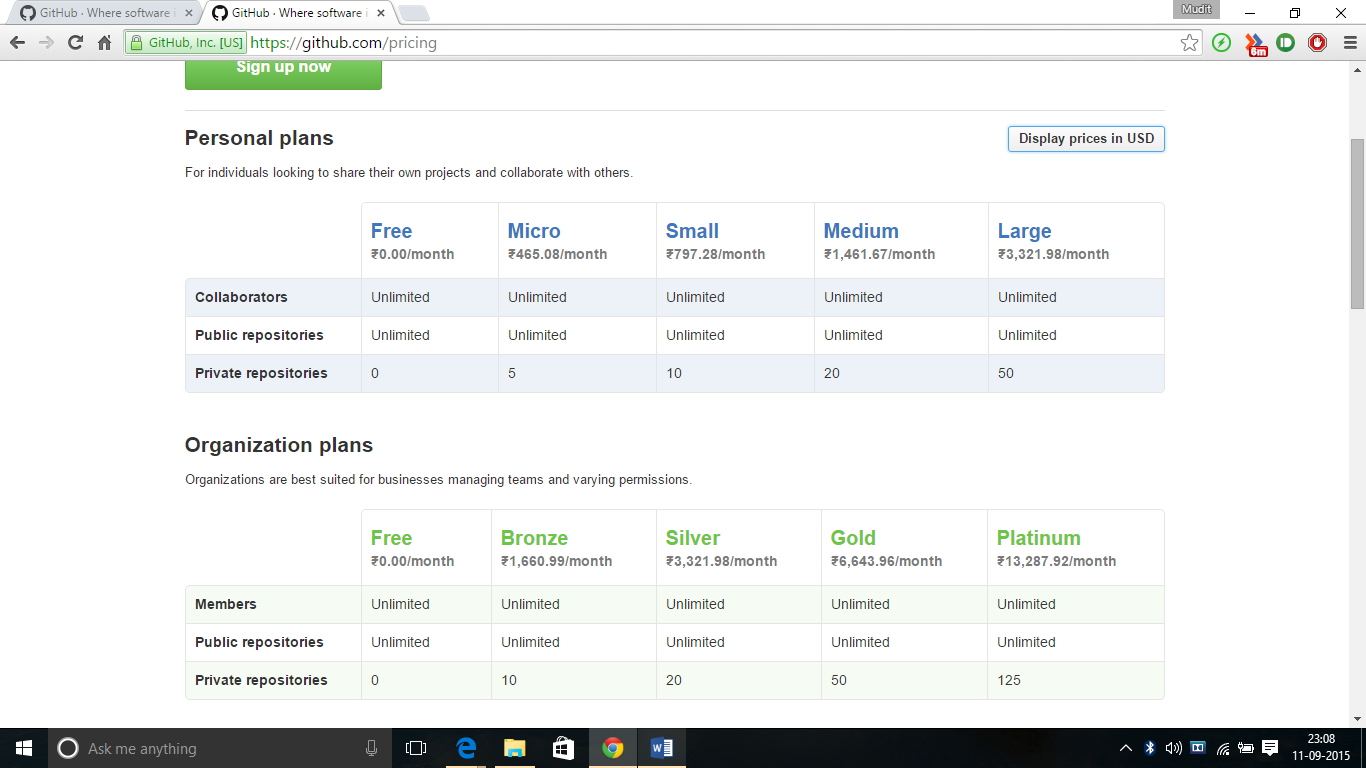Open the volume control in the tray
This screenshot has width=1366, height=768.
(1174, 748)
